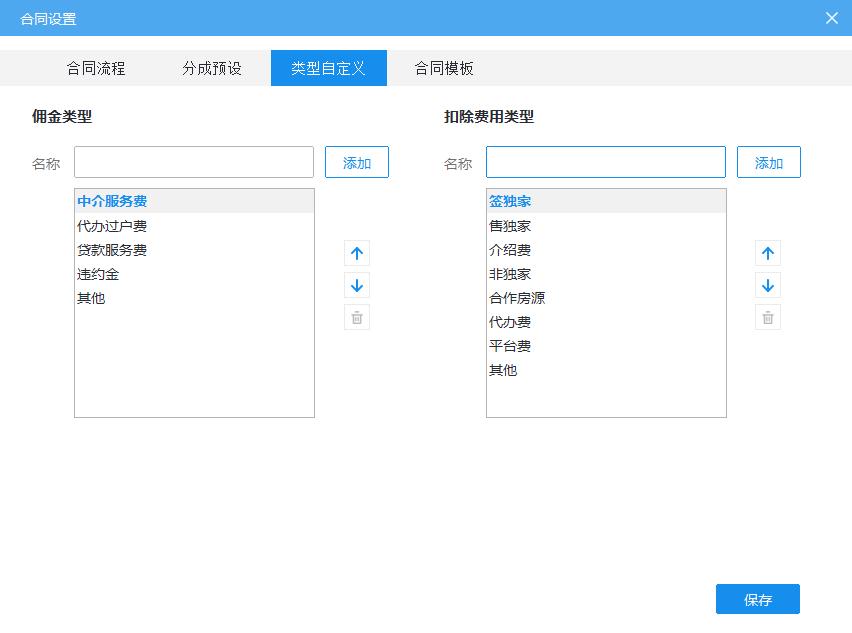This screenshot has width=852, height=633.
Task: Select the 类型自定义 tab
Action: tap(329, 68)
